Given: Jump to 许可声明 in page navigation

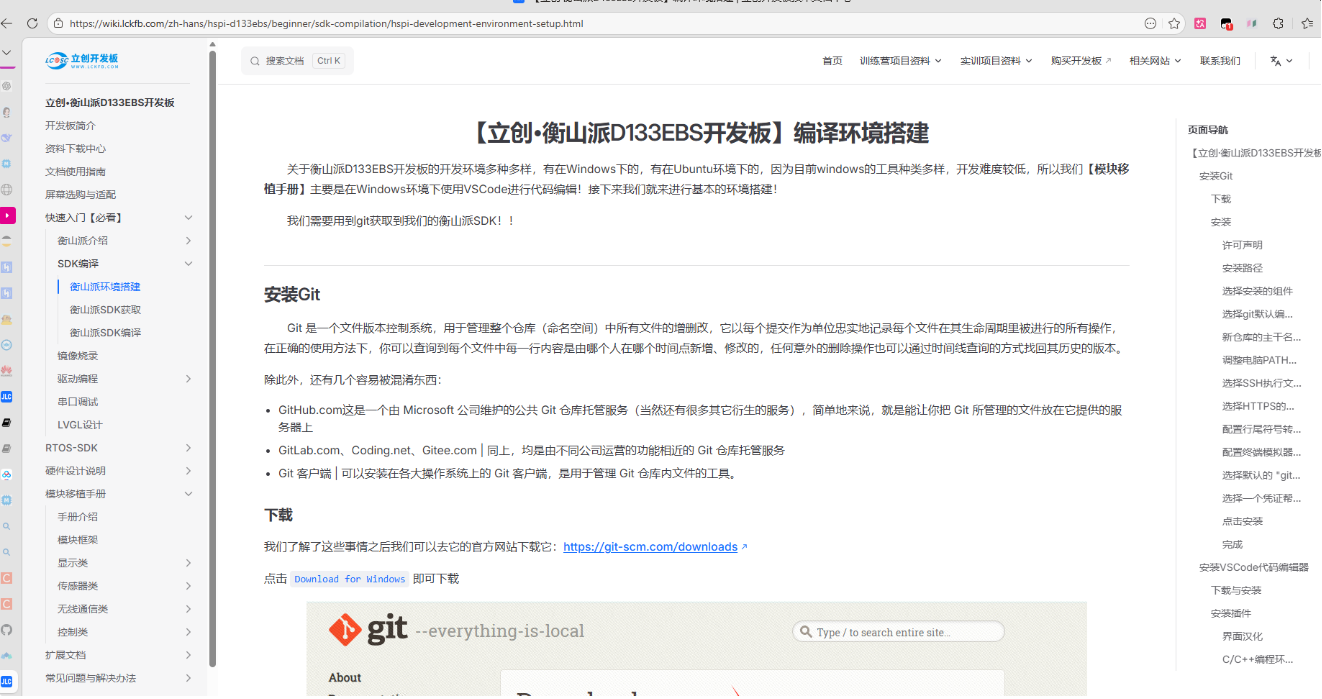Looking at the screenshot, I should pos(1242,245).
